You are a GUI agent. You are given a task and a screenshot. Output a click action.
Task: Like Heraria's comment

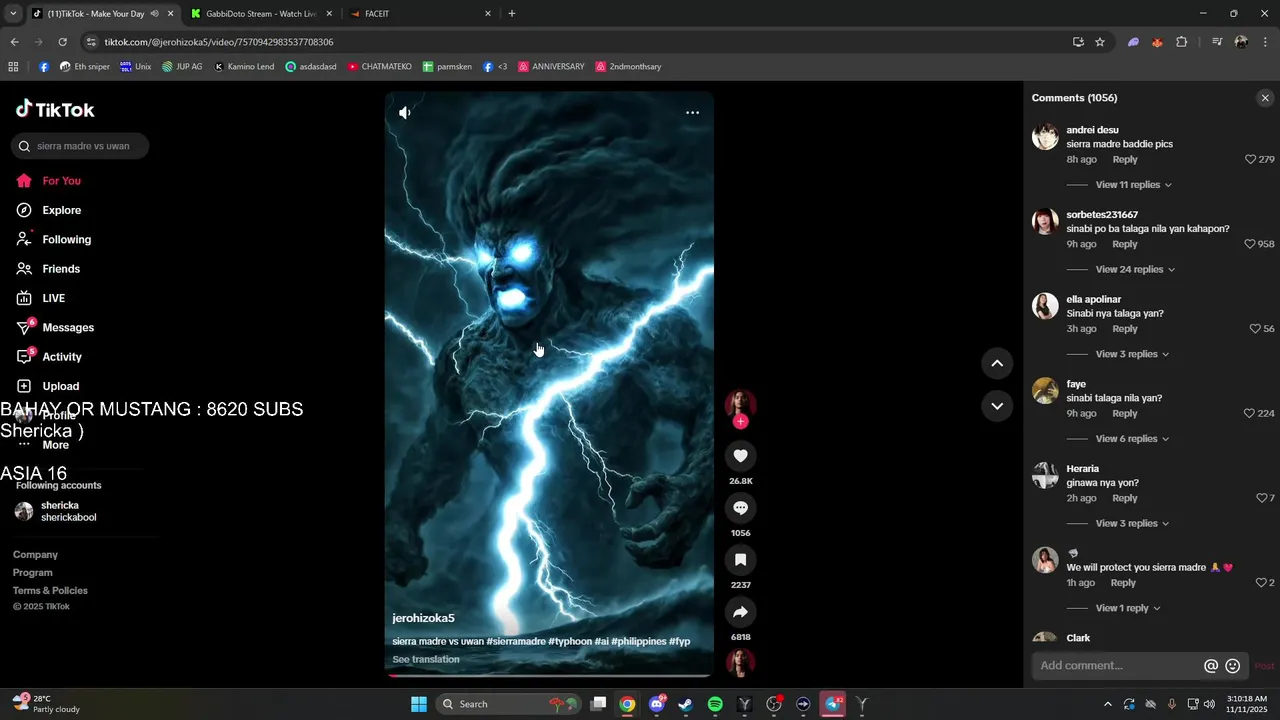[1261, 498]
